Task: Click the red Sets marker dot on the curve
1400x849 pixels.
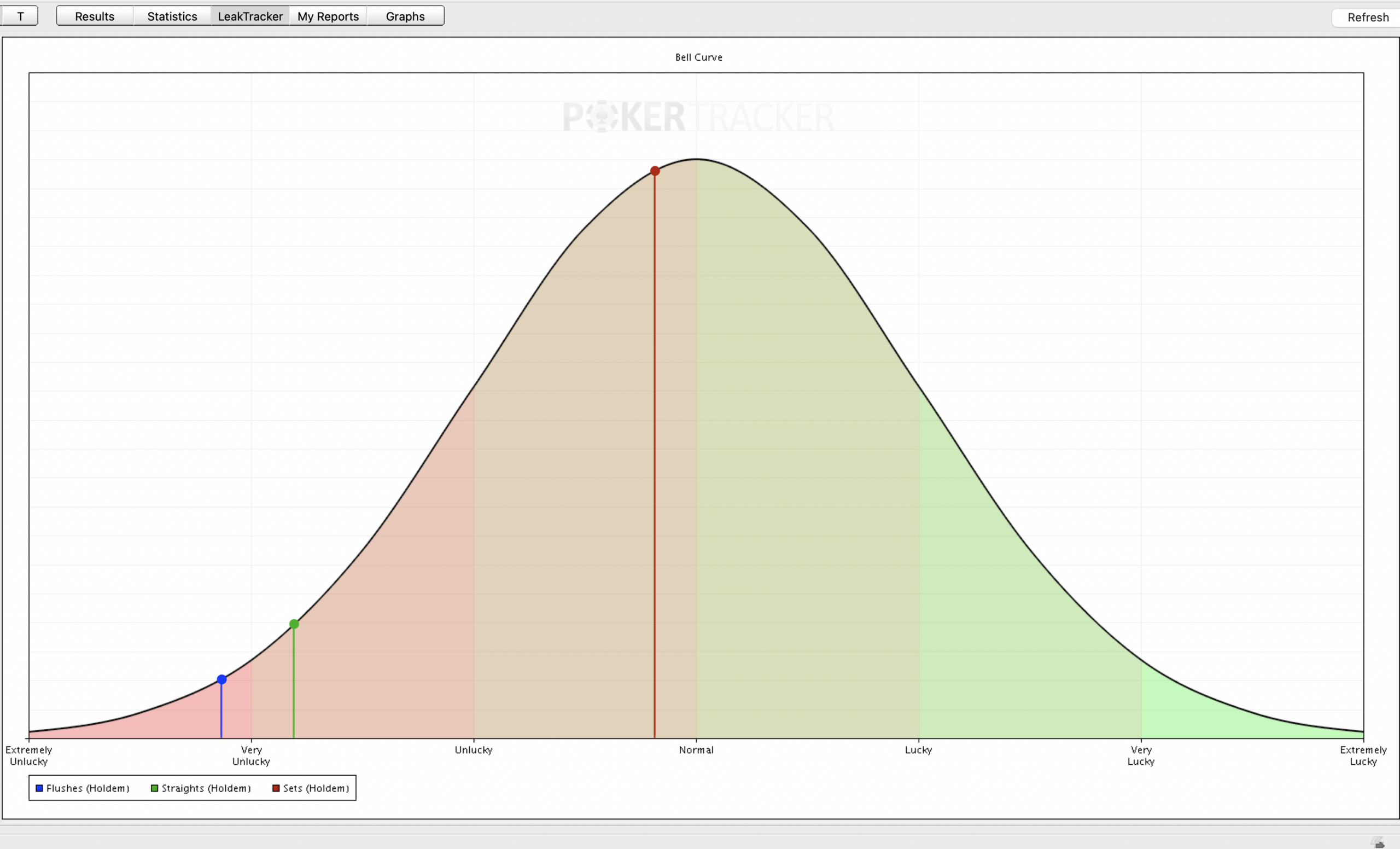Action: pyautogui.click(x=655, y=171)
